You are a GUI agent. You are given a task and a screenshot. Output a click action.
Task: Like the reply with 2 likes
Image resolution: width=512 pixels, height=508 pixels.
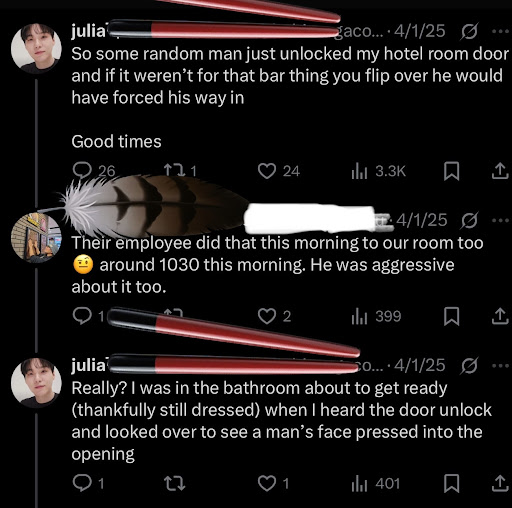coord(267,316)
